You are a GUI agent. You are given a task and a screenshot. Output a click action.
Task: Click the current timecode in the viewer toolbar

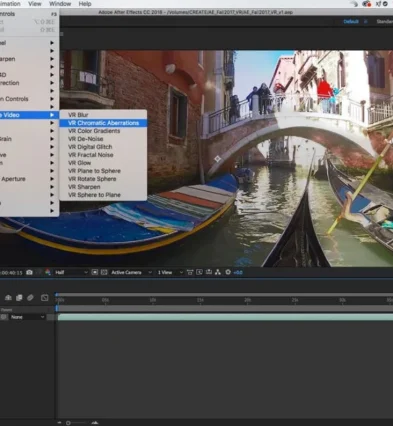pos(11,273)
